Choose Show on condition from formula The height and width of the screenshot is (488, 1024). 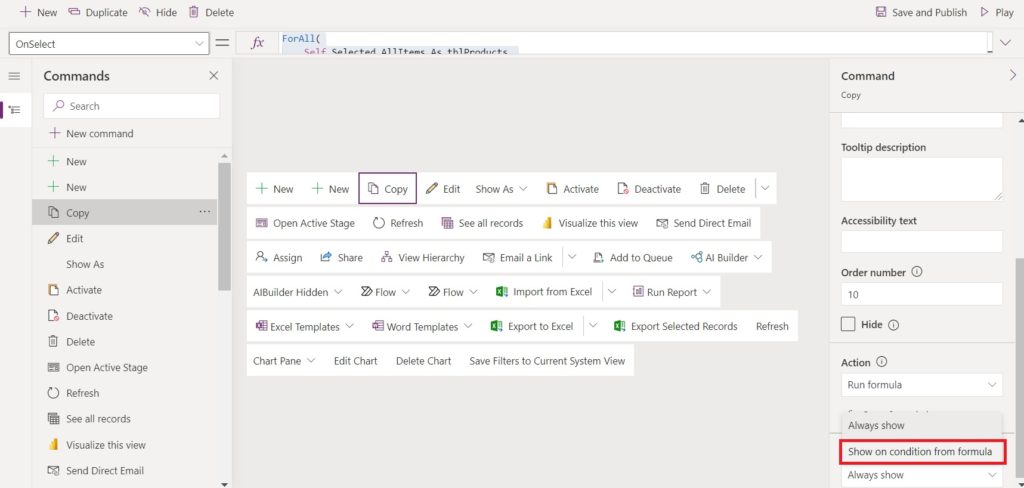tap(921, 451)
